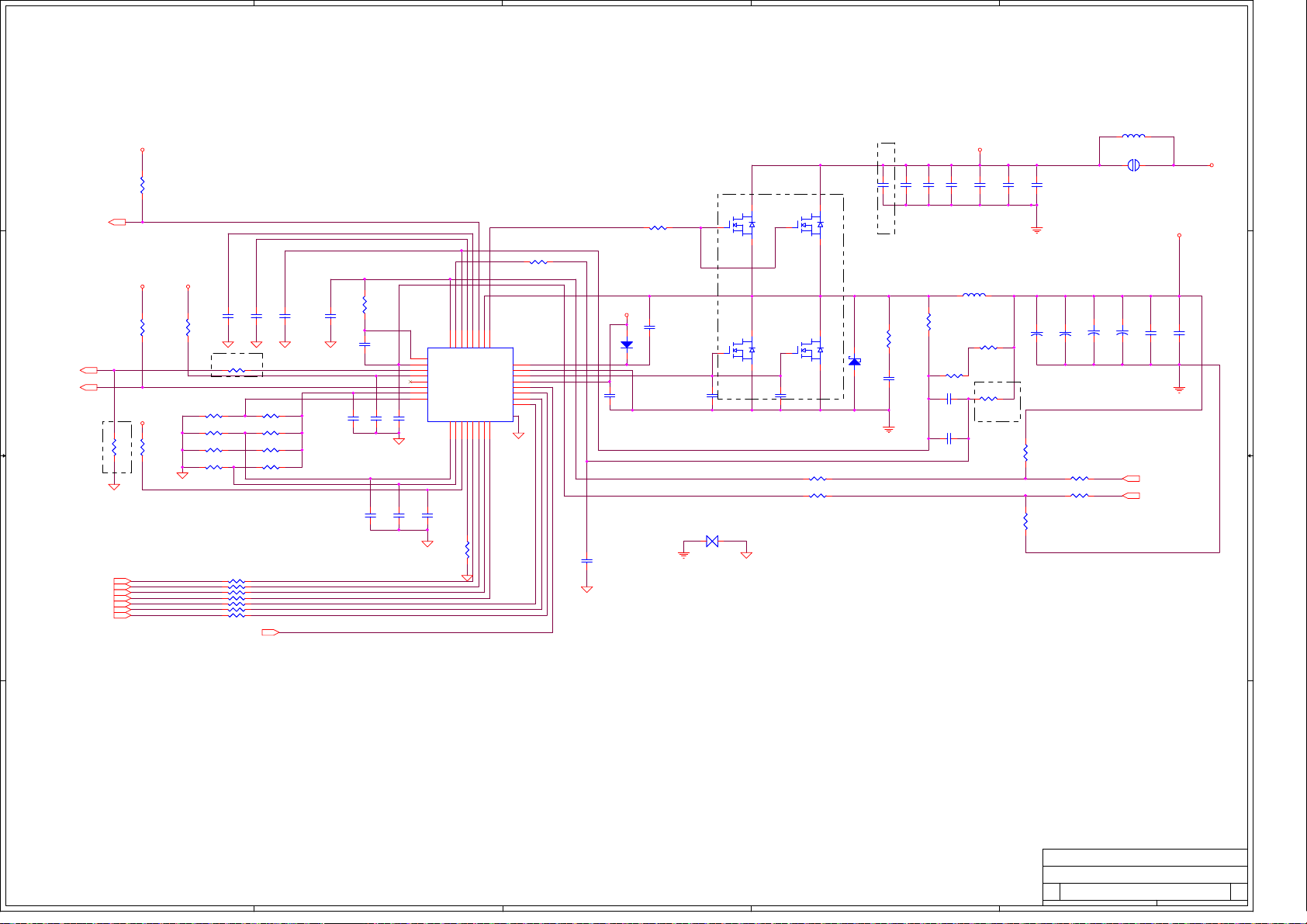Click the first polarized capacitor in the right output bank
The width and height of the screenshot is (1307, 924).
[1037, 333]
